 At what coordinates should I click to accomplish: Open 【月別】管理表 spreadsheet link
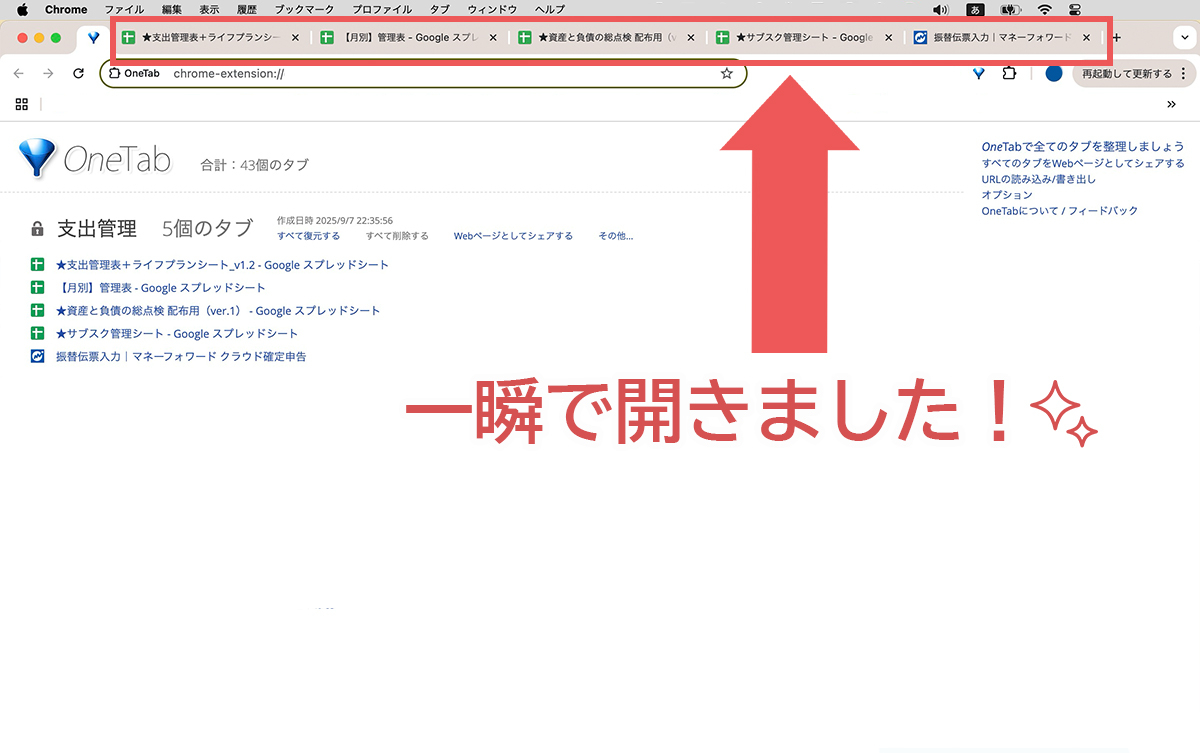161,288
